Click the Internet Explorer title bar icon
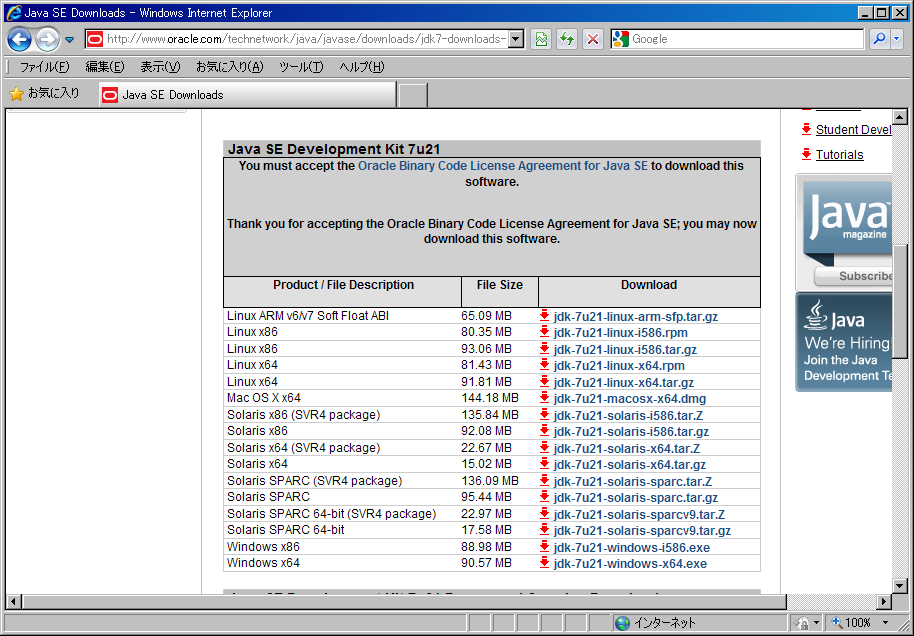Screen dimensions: 914x636 tap(13, 12)
